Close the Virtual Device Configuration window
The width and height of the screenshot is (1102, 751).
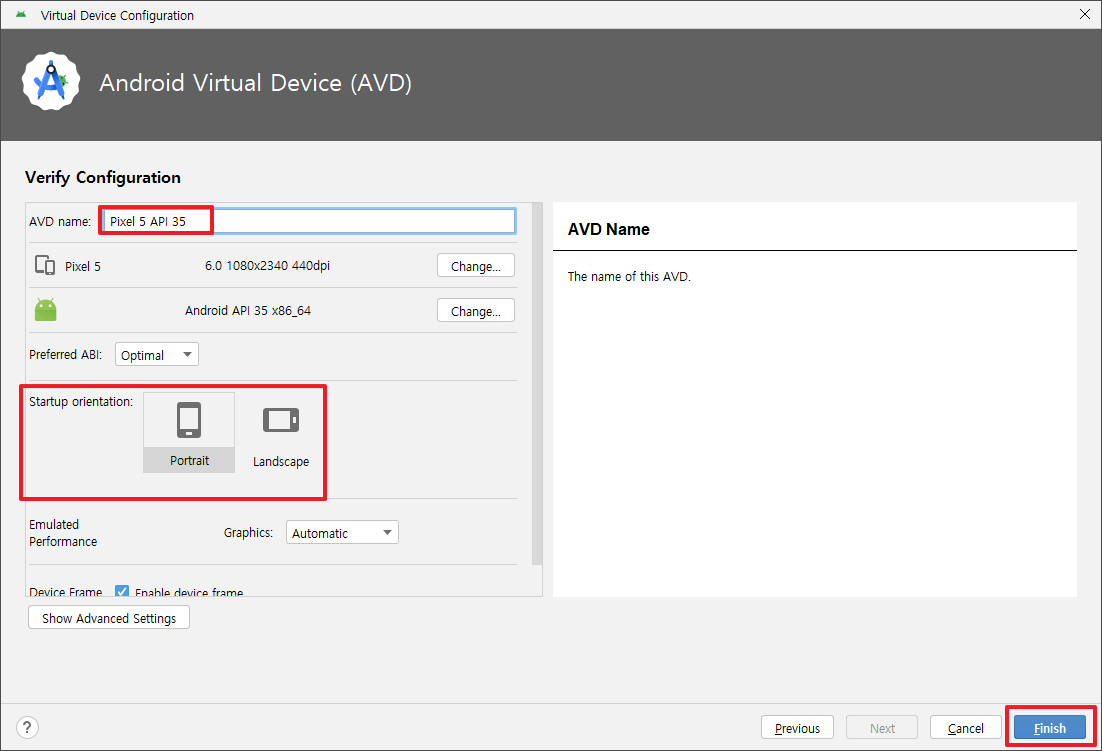[1084, 14]
